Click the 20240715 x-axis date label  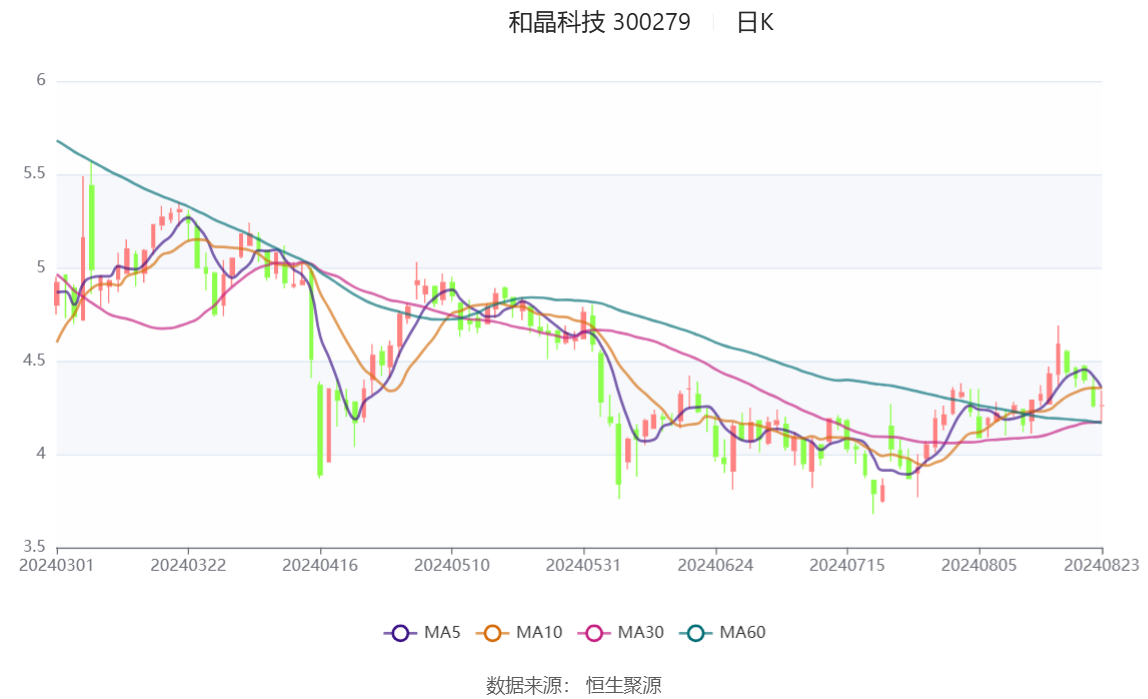tap(847, 565)
